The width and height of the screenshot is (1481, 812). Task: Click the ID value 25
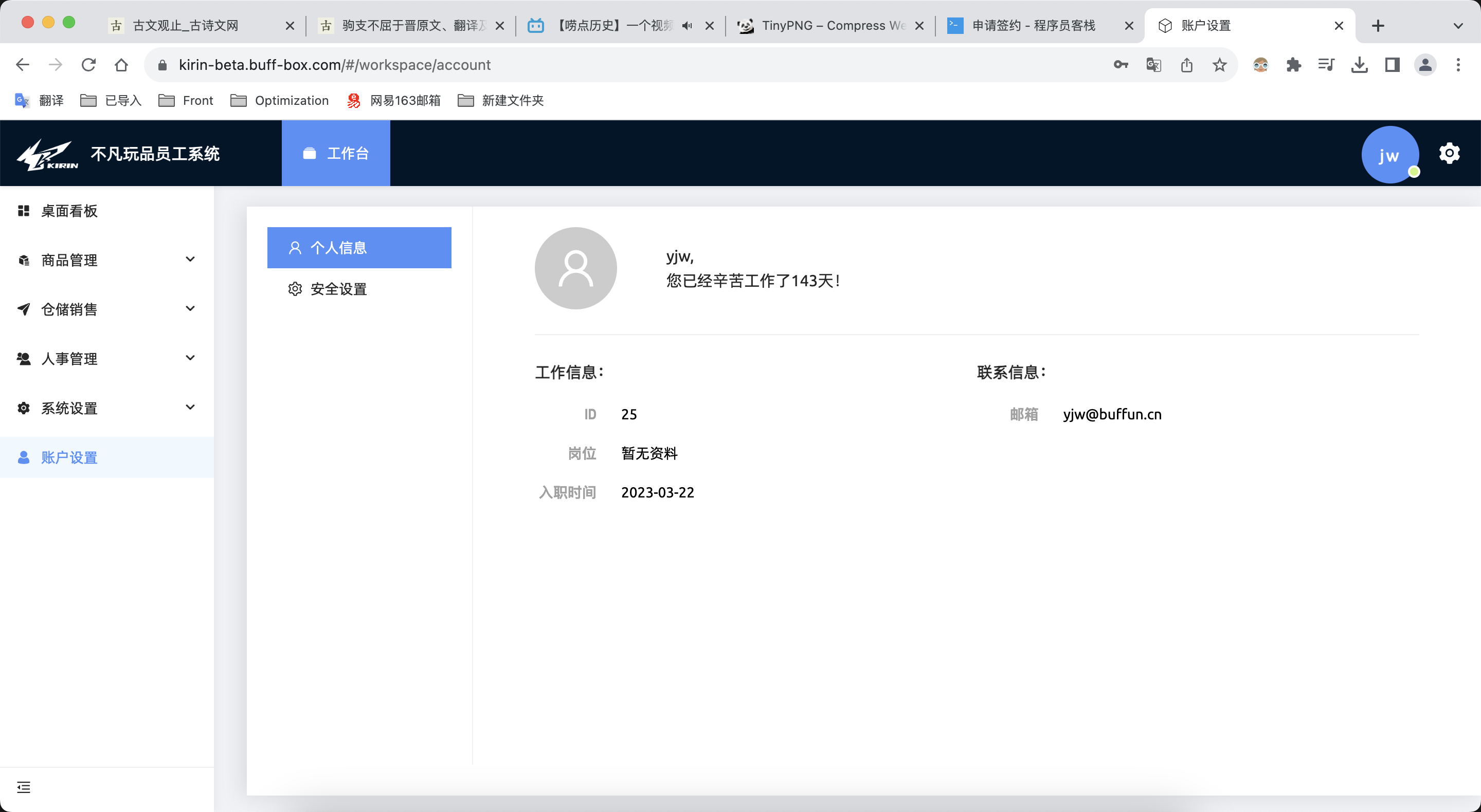(629, 414)
